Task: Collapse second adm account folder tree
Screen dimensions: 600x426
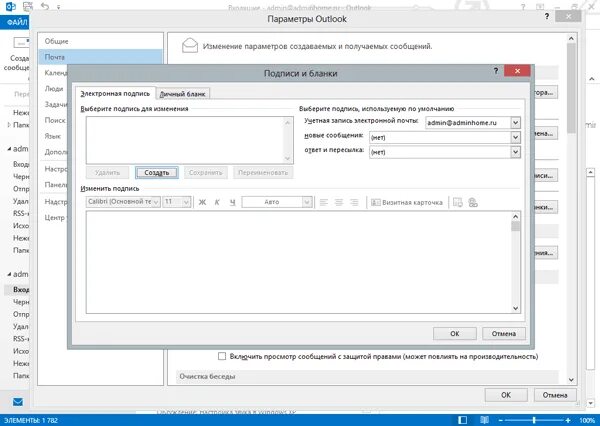Action: pos(9,274)
